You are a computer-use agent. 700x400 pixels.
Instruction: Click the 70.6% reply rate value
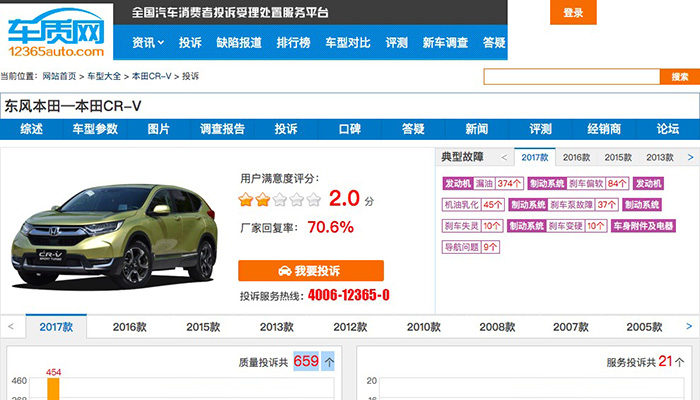pyautogui.click(x=330, y=227)
